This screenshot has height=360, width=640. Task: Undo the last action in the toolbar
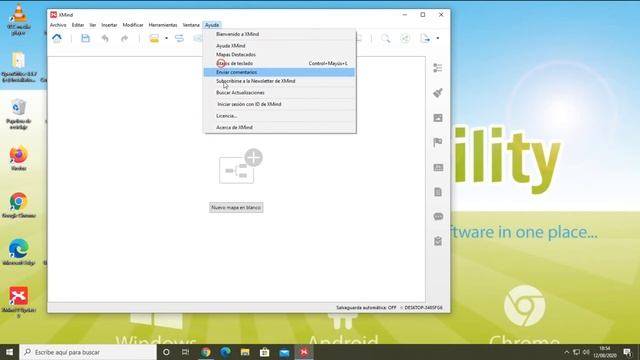click(x=105, y=38)
